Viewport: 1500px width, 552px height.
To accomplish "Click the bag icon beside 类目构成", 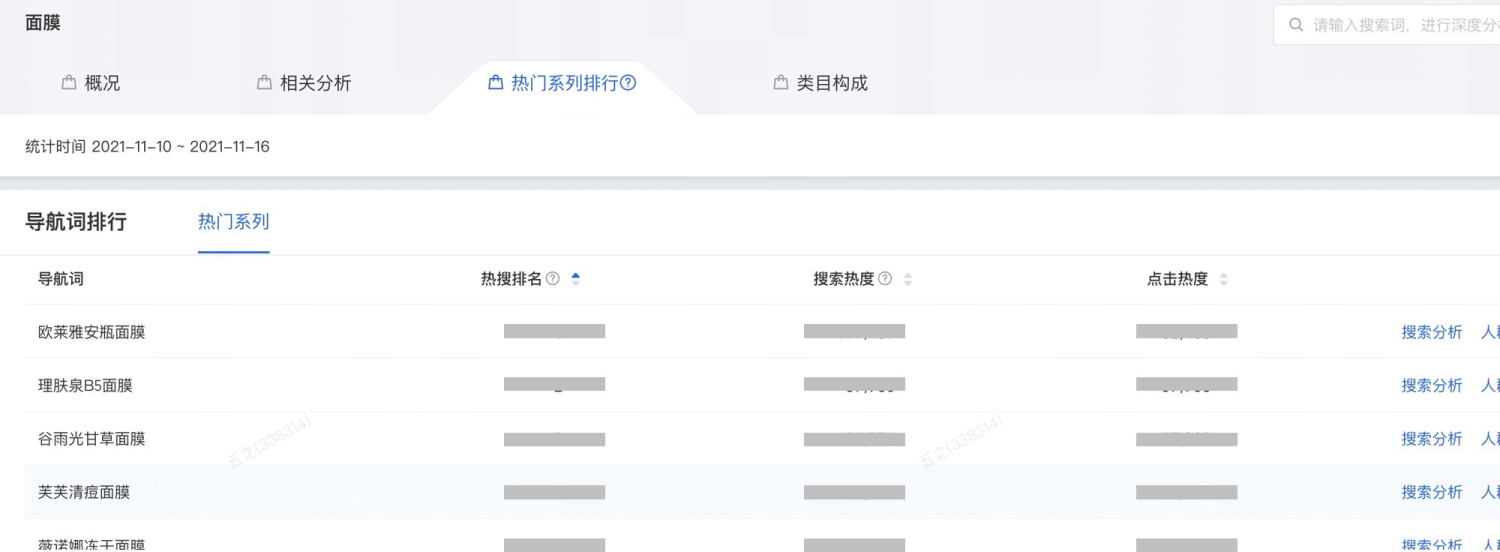I will tap(781, 83).
